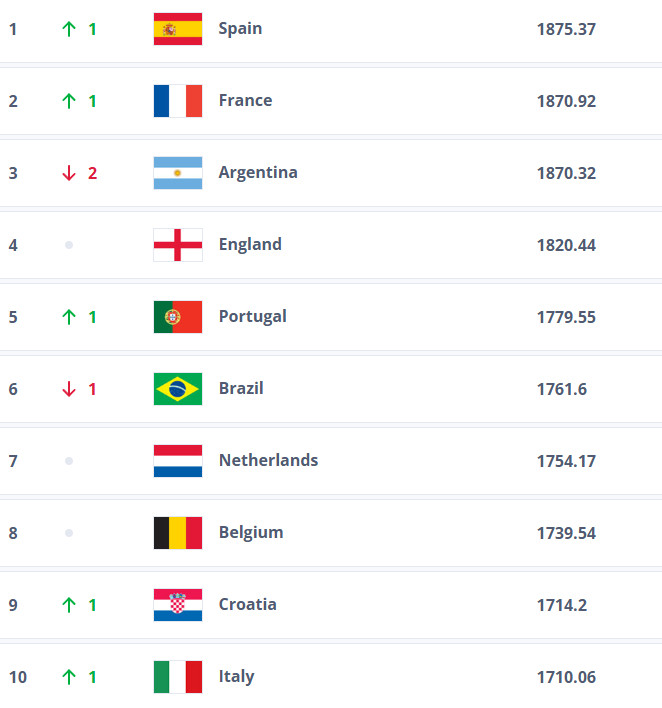Image resolution: width=662 pixels, height=708 pixels.
Task: Open the France team name
Action: (x=246, y=100)
